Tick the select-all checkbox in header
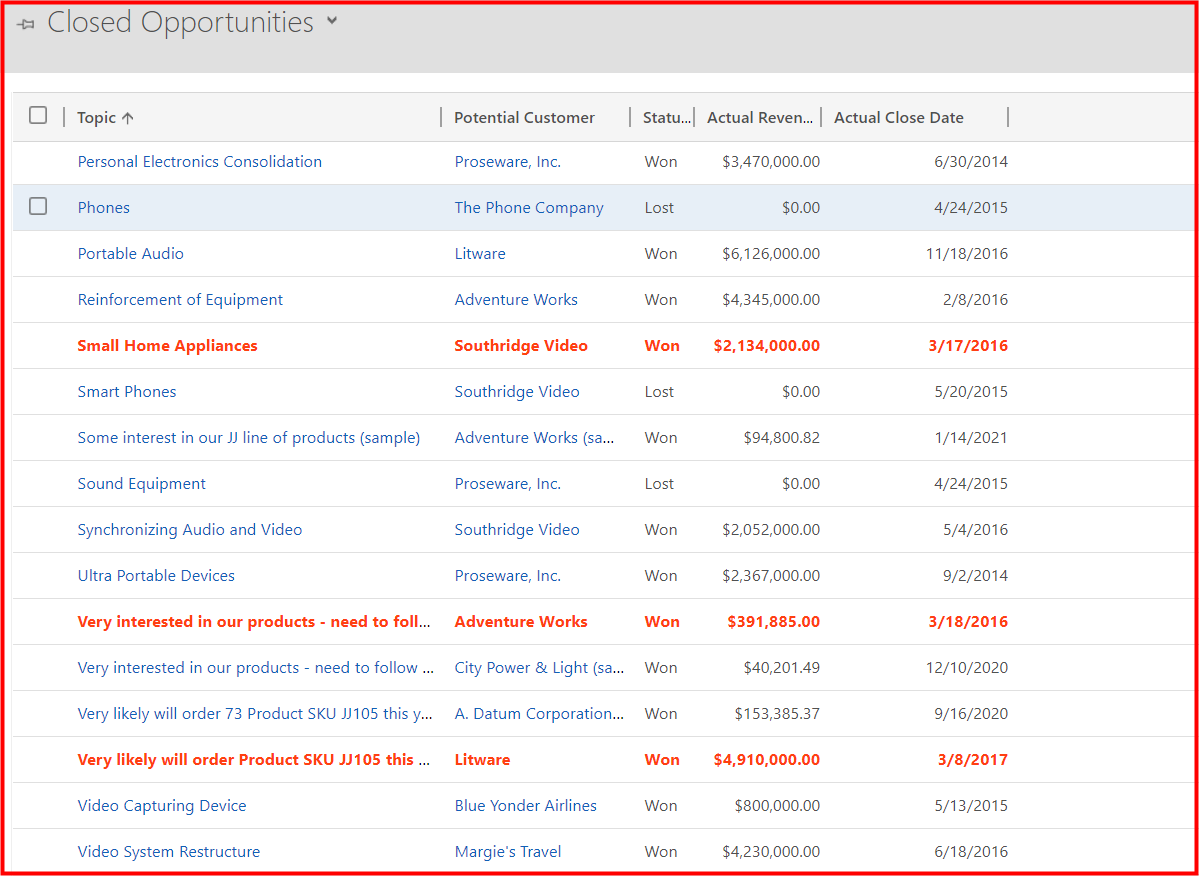 click(x=37, y=115)
